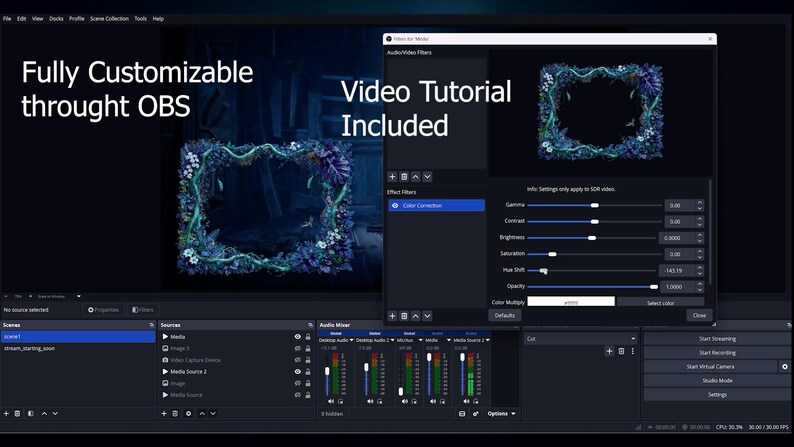
Task: Open virtual camera settings gear icon
Action: click(x=785, y=367)
